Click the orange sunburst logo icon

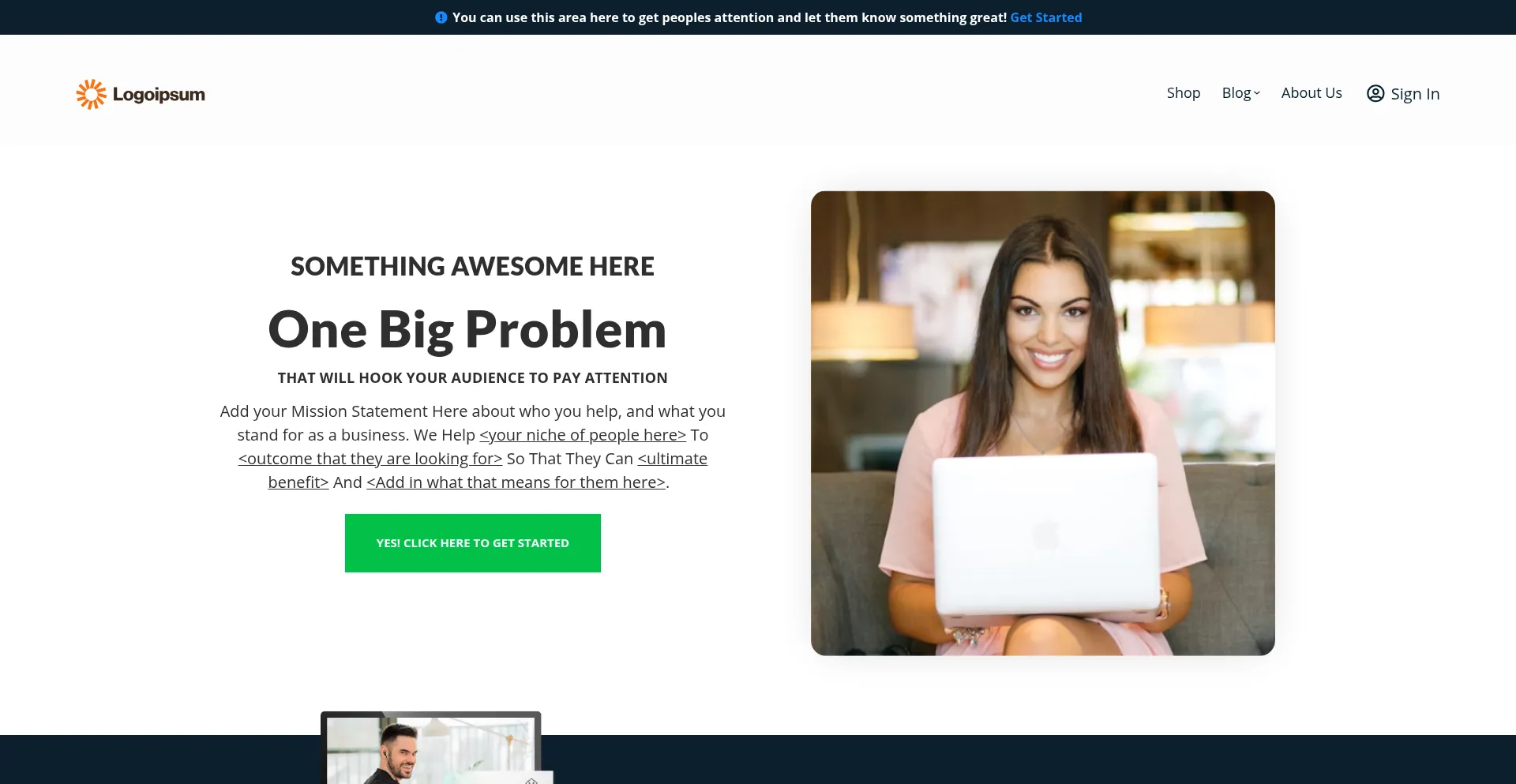91,94
